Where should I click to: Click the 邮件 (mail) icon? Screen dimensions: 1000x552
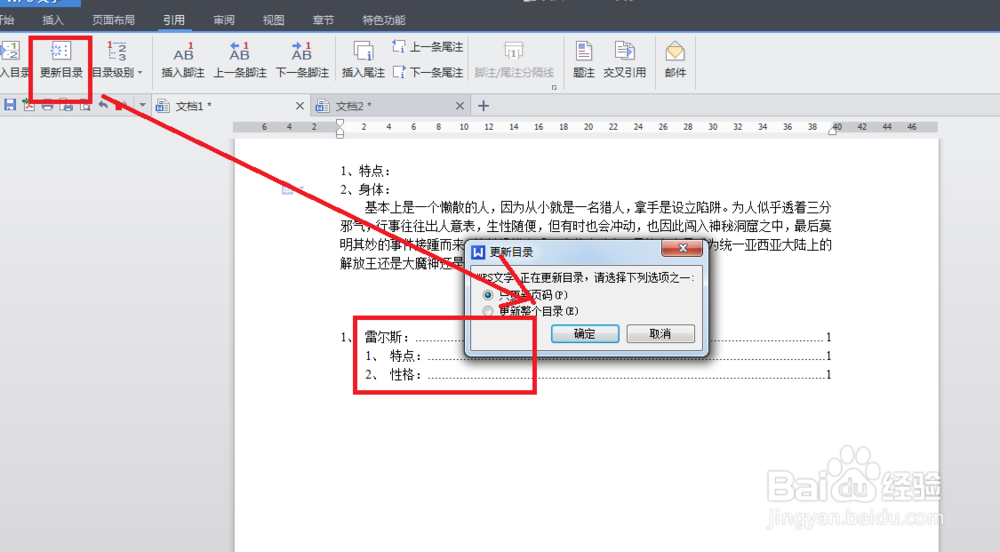(x=675, y=51)
